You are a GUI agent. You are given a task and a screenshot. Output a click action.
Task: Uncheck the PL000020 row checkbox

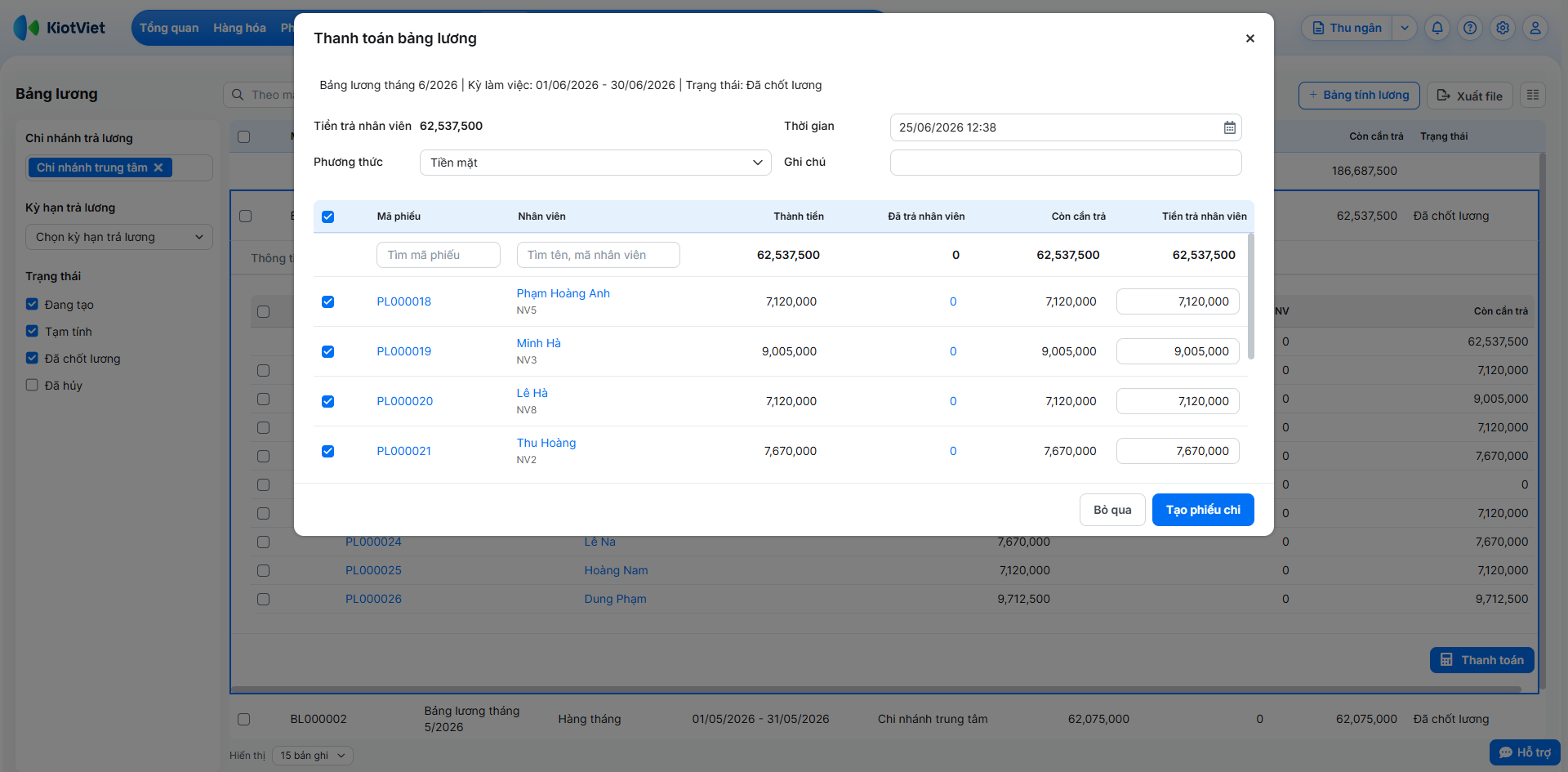[x=327, y=401]
